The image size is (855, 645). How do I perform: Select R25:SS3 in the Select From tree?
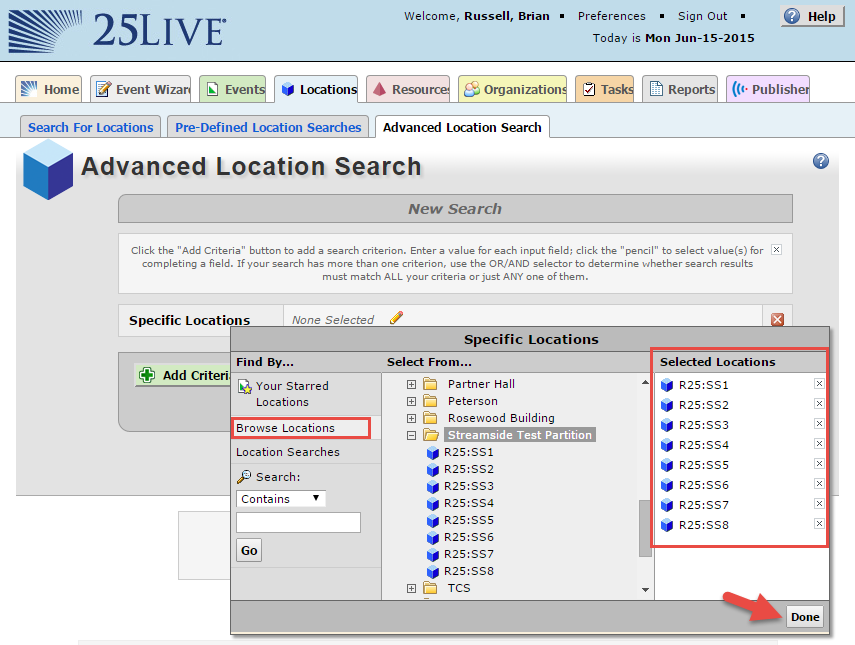point(460,486)
